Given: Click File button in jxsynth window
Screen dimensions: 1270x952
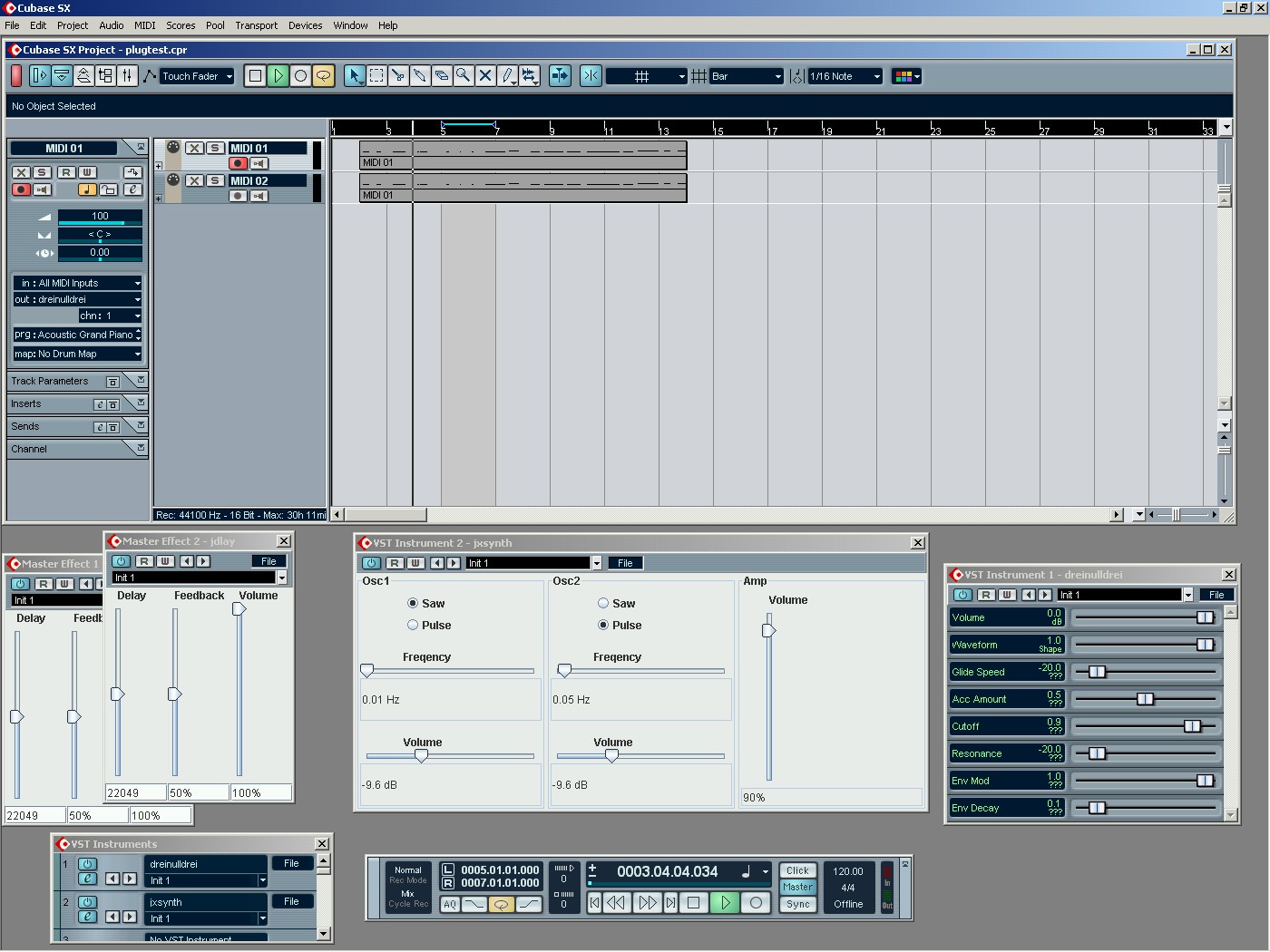Looking at the screenshot, I should pos(625,563).
